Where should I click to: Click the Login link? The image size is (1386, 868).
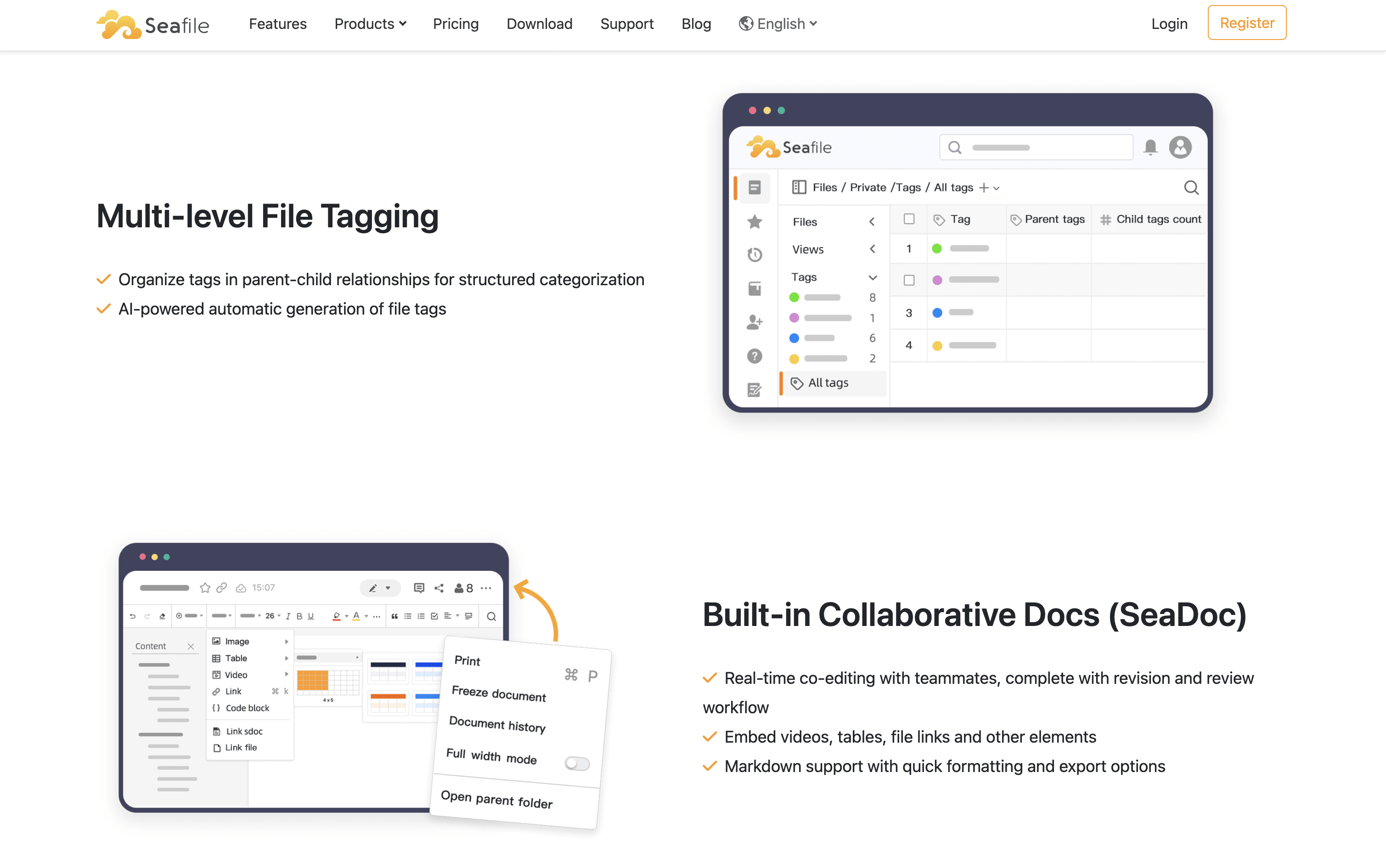(1169, 23)
